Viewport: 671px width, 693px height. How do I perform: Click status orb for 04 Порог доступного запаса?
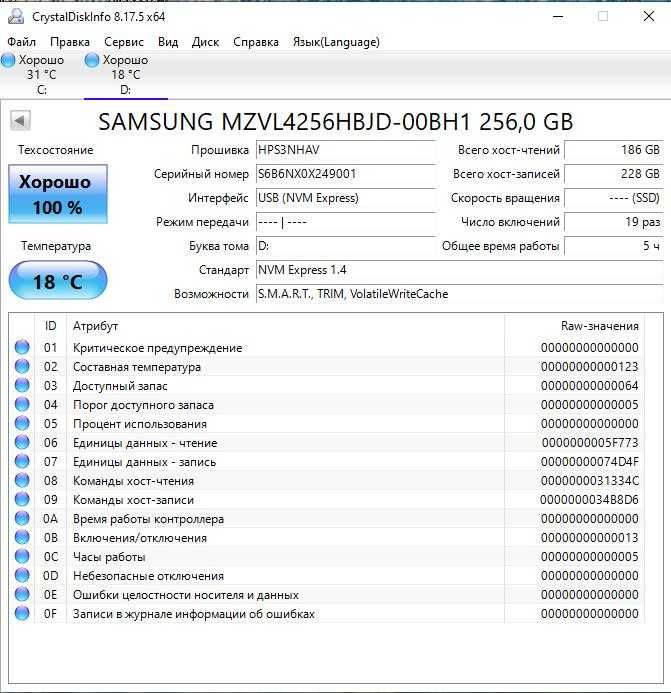coord(22,404)
